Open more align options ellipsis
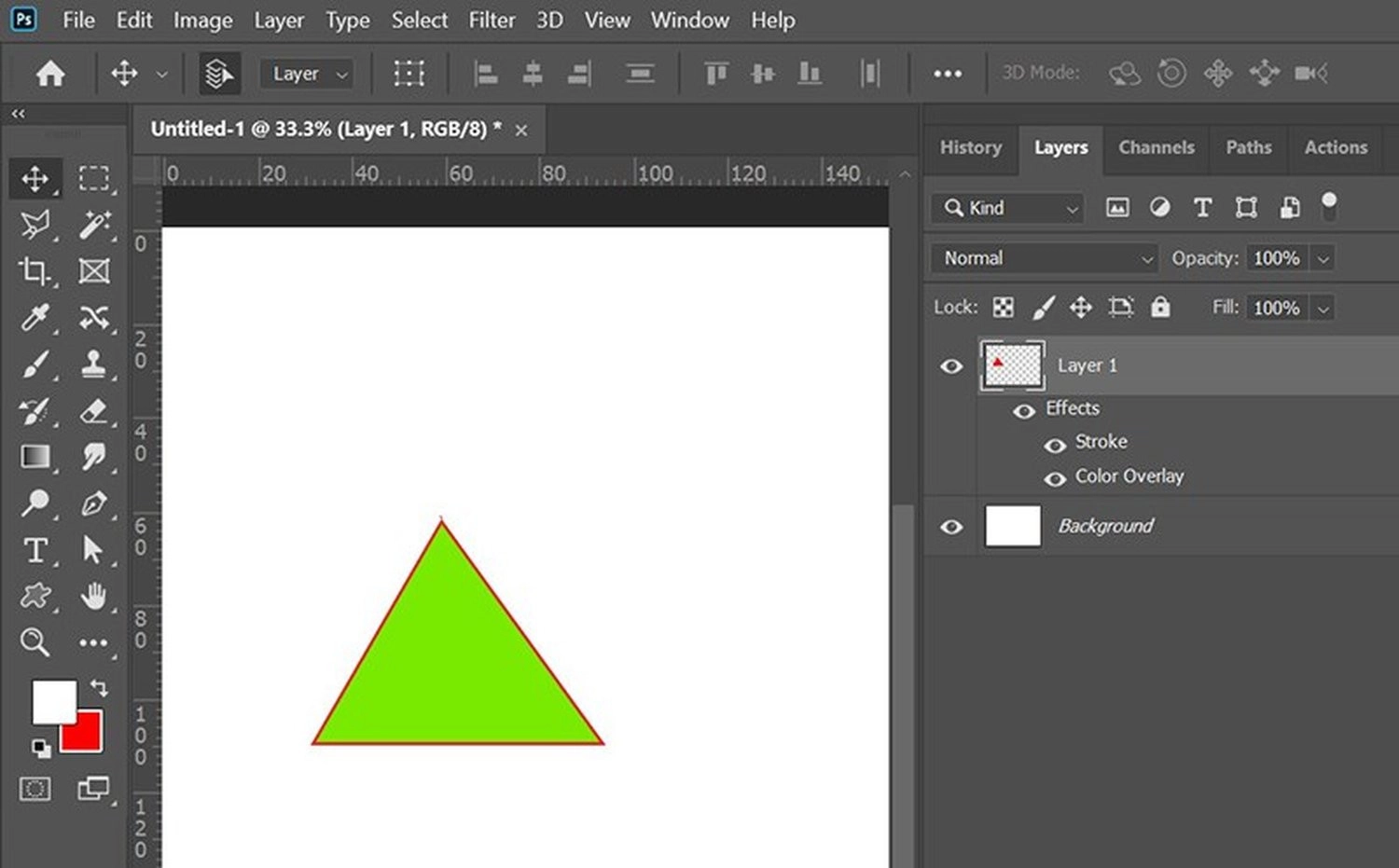The image size is (1399, 868). [948, 73]
